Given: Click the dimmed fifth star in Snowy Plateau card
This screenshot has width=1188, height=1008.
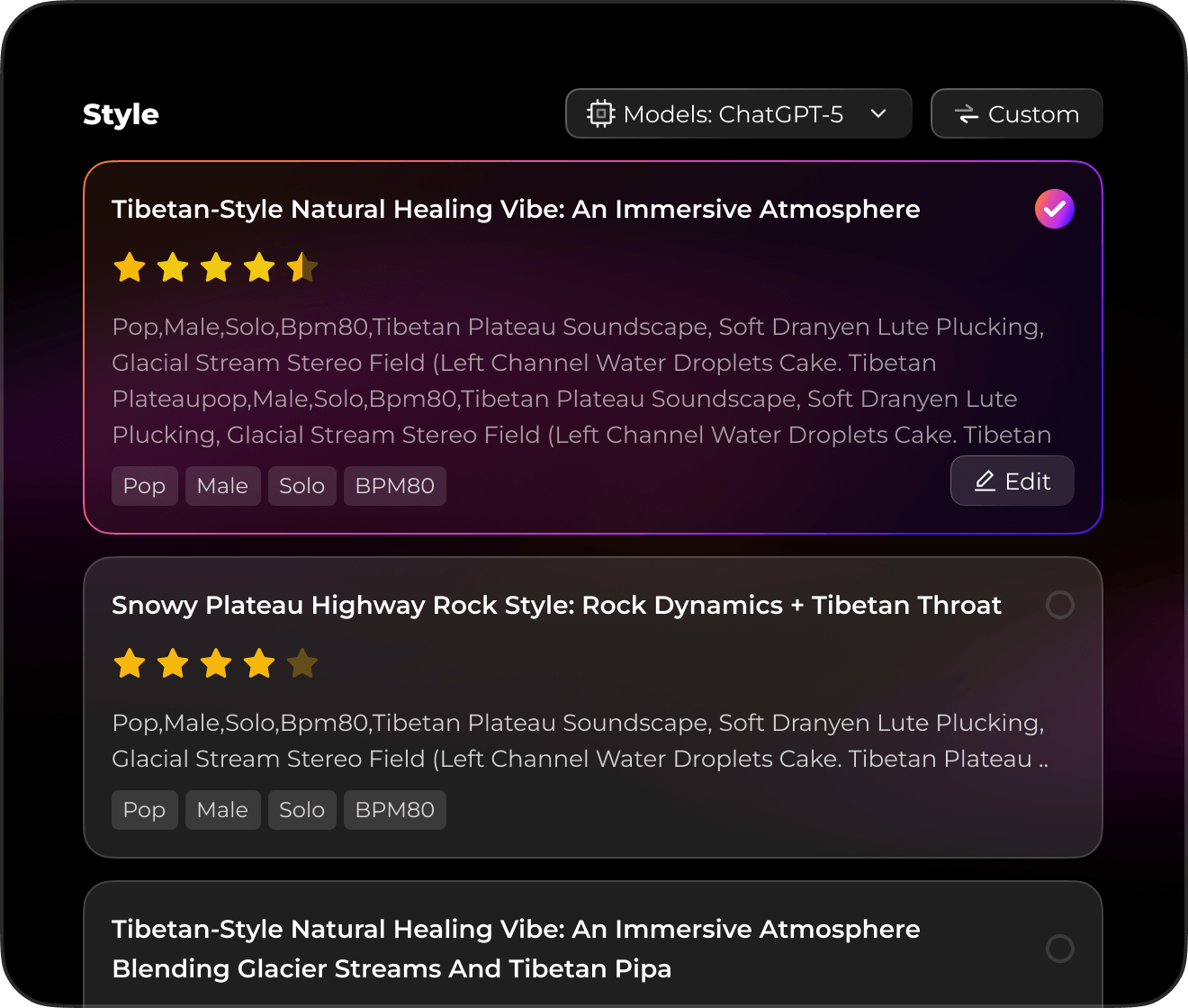Looking at the screenshot, I should tap(302, 663).
